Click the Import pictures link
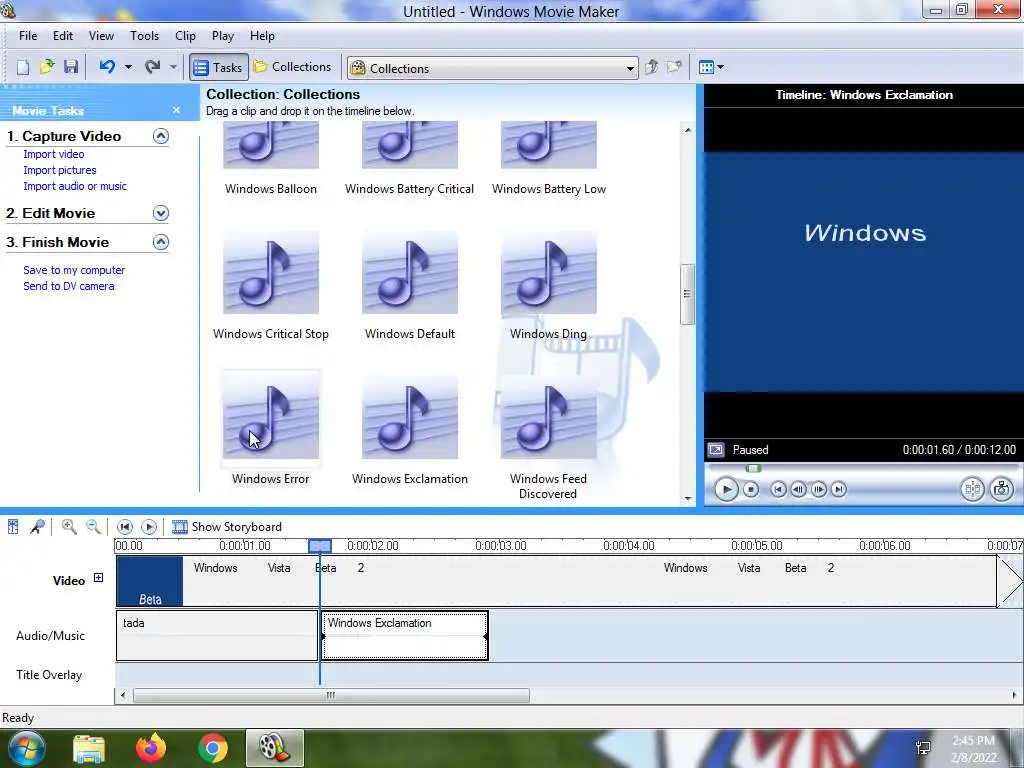The height and width of the screenshot is (768, 1024). point(59,170)
